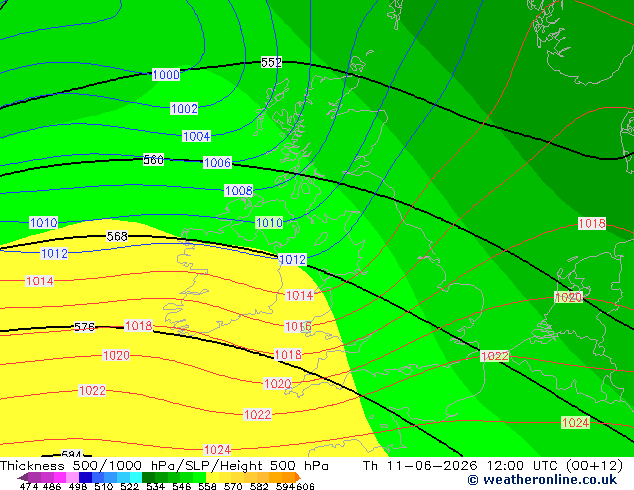
Task: Click the 1004 isobar label
Action: point(197,136)
